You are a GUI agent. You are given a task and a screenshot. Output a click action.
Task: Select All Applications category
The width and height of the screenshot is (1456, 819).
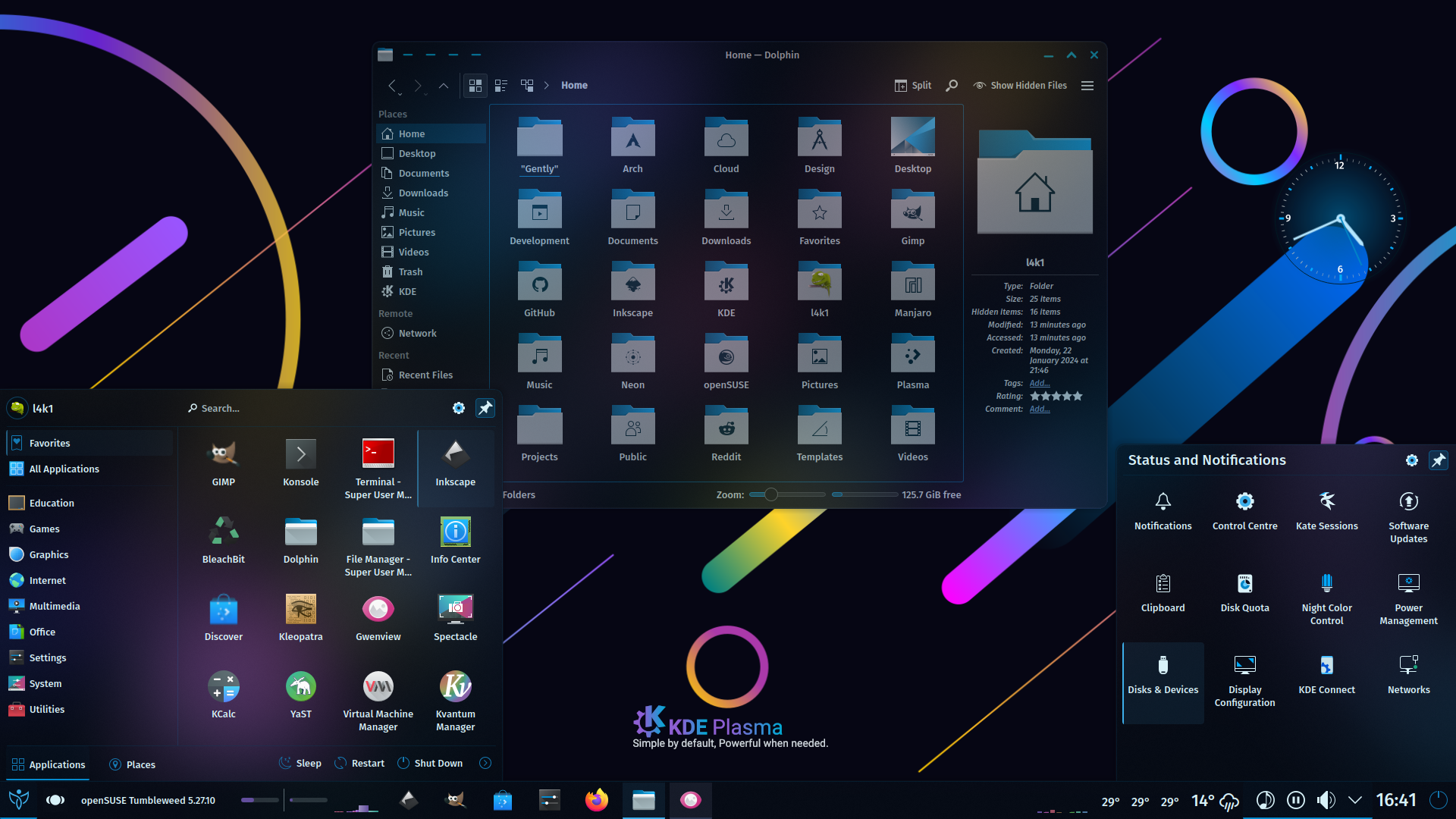pyautogui.click(x=89, y=469)
